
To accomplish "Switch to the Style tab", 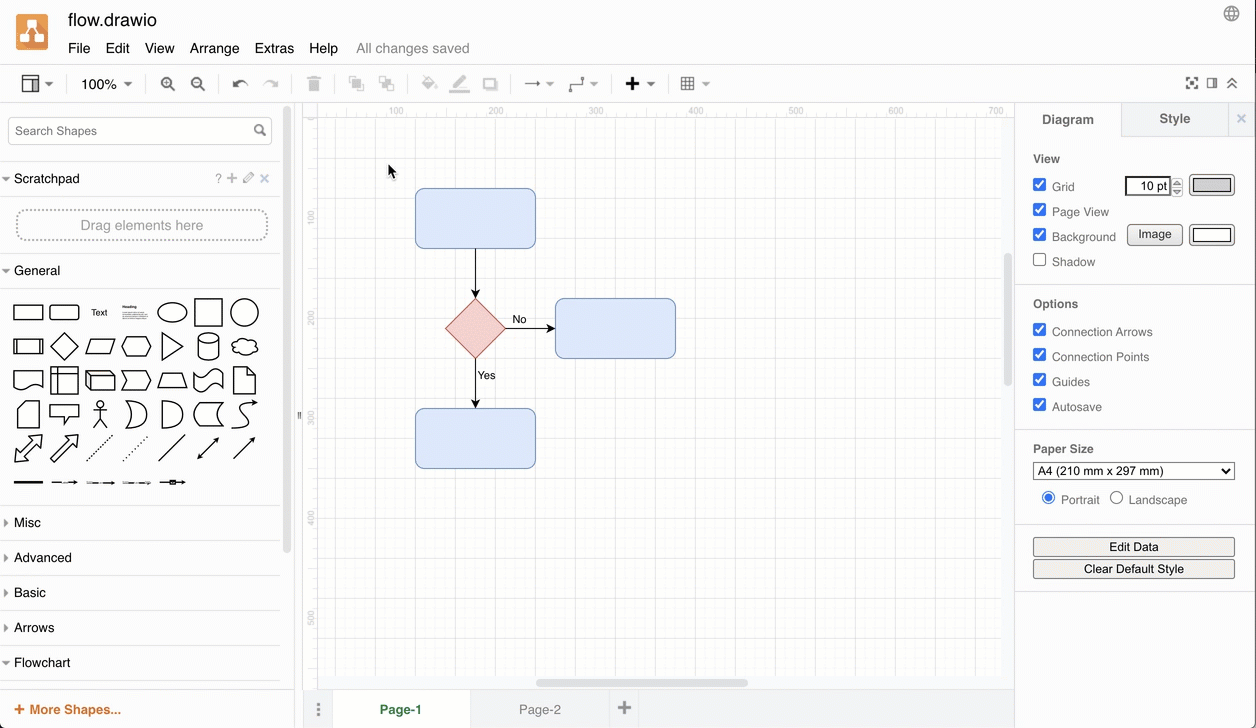I will [1174, 119].
